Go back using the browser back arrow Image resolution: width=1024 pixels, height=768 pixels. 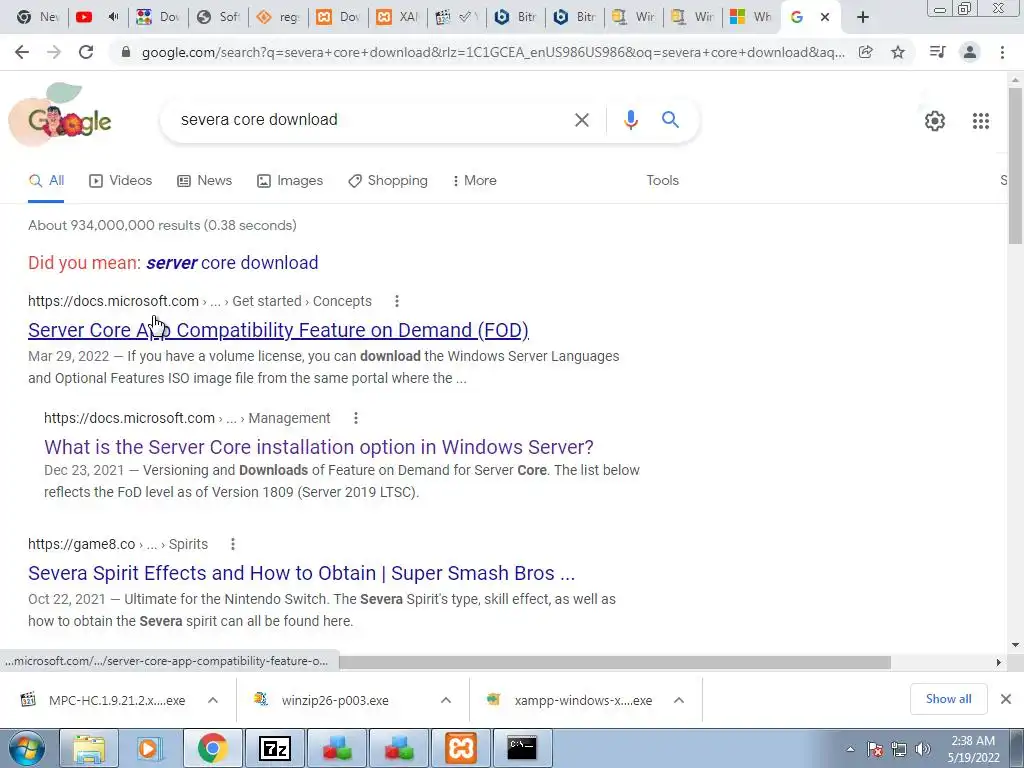click(22, 52)
